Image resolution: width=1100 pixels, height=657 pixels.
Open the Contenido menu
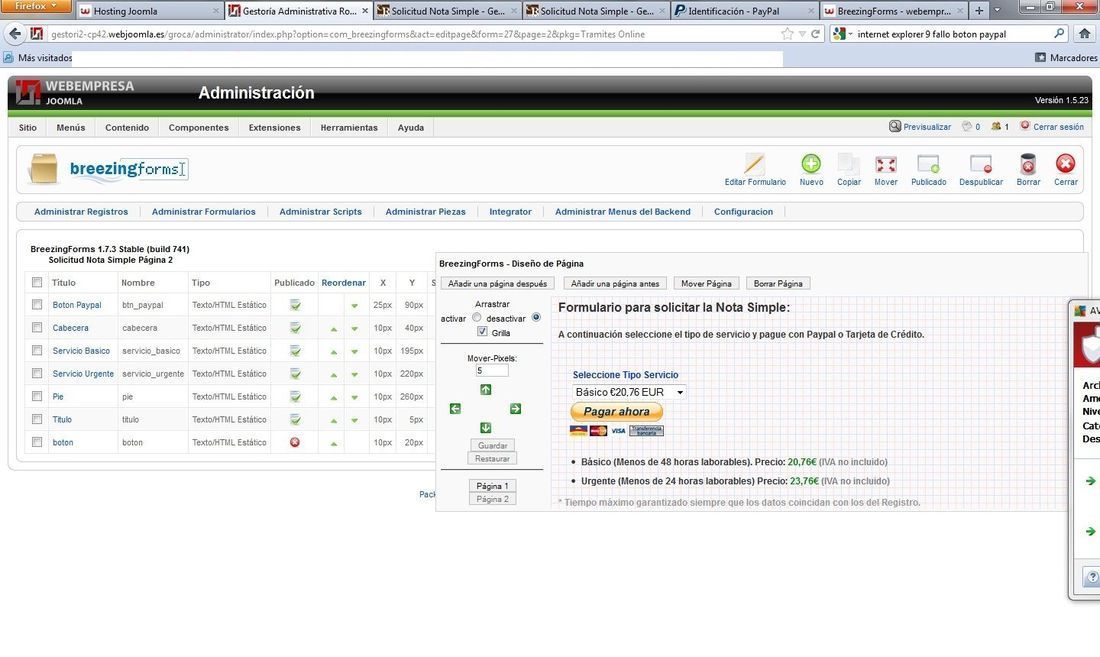click(x=127, y=128)
